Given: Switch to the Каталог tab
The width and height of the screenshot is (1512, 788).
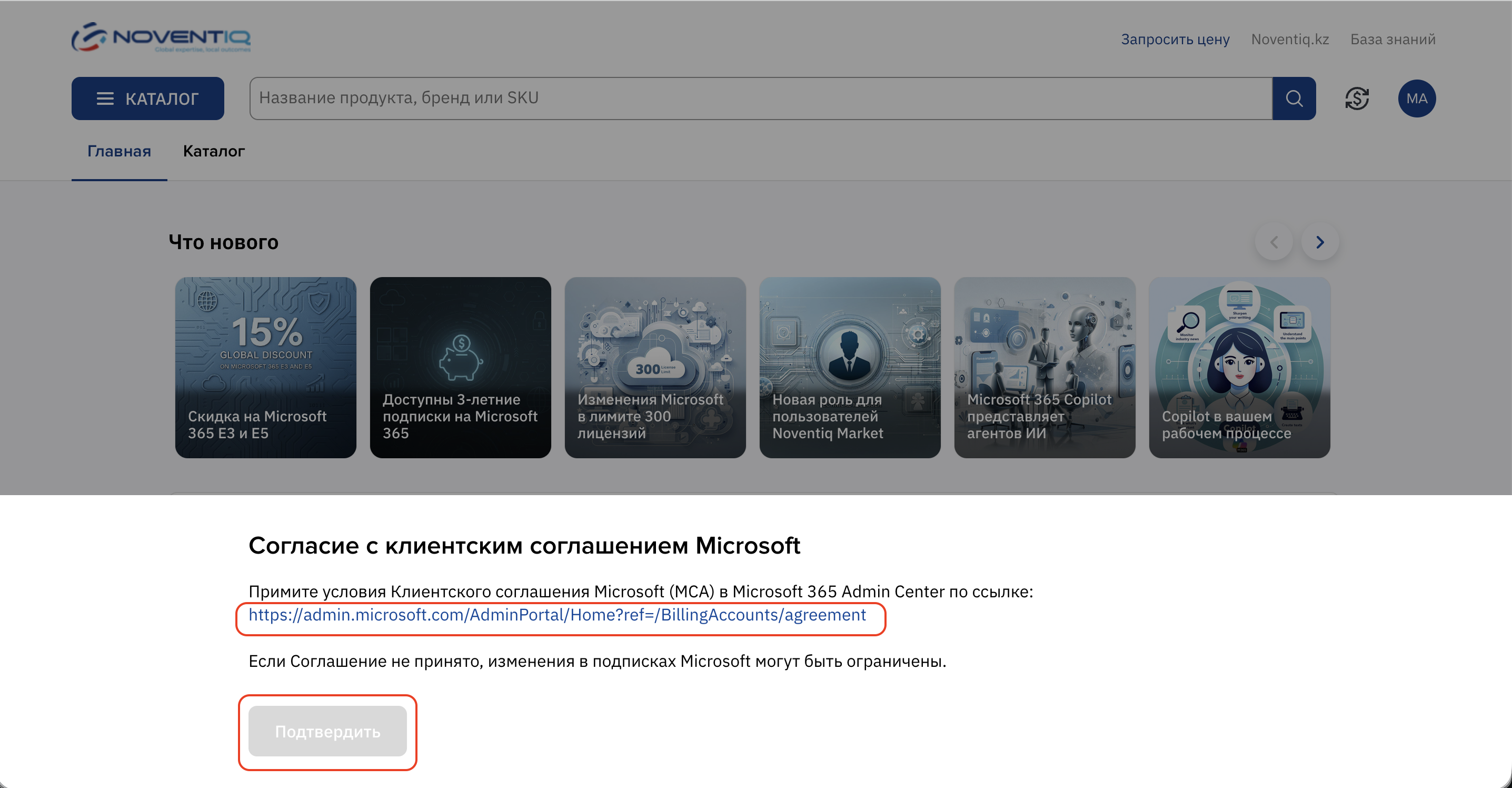Looking at the screenshot, I should point(214,151).
